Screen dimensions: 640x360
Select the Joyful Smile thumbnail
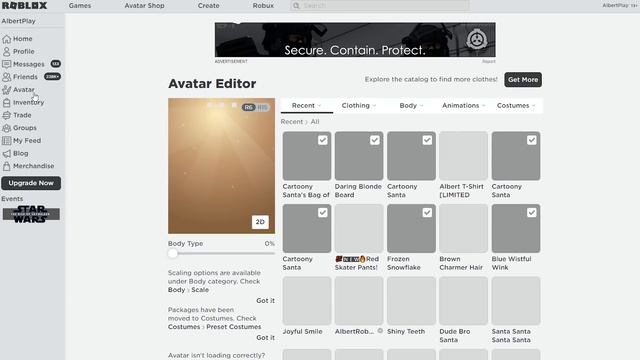coord(307,301)
